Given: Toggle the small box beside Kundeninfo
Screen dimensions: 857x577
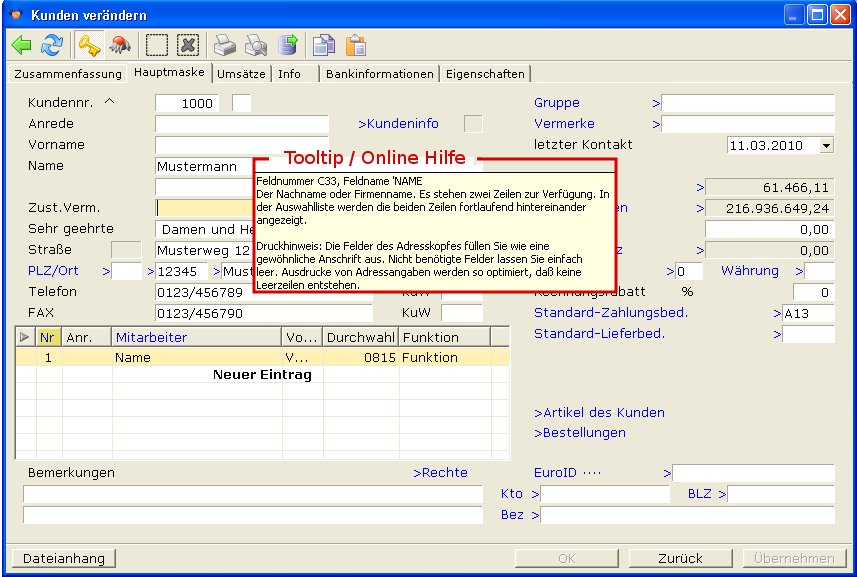Looking at the screenshot, I should [x=473, y=124].
